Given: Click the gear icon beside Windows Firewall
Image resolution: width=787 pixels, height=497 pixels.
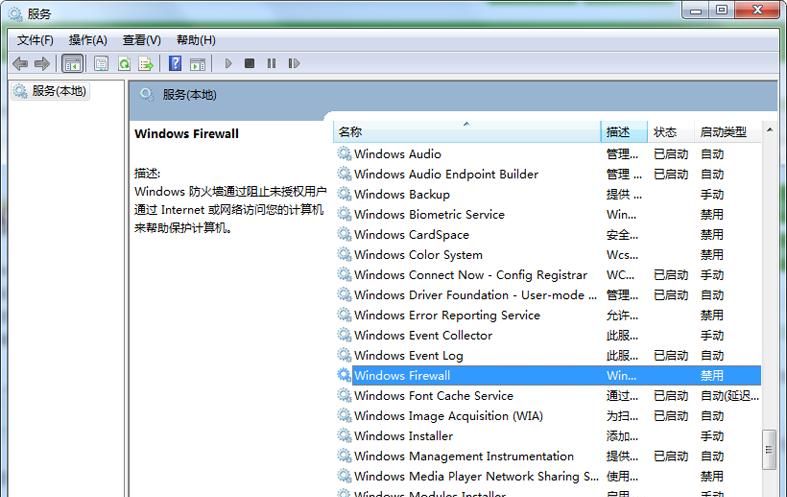Looking at the screenshot, I should (344, 375).
